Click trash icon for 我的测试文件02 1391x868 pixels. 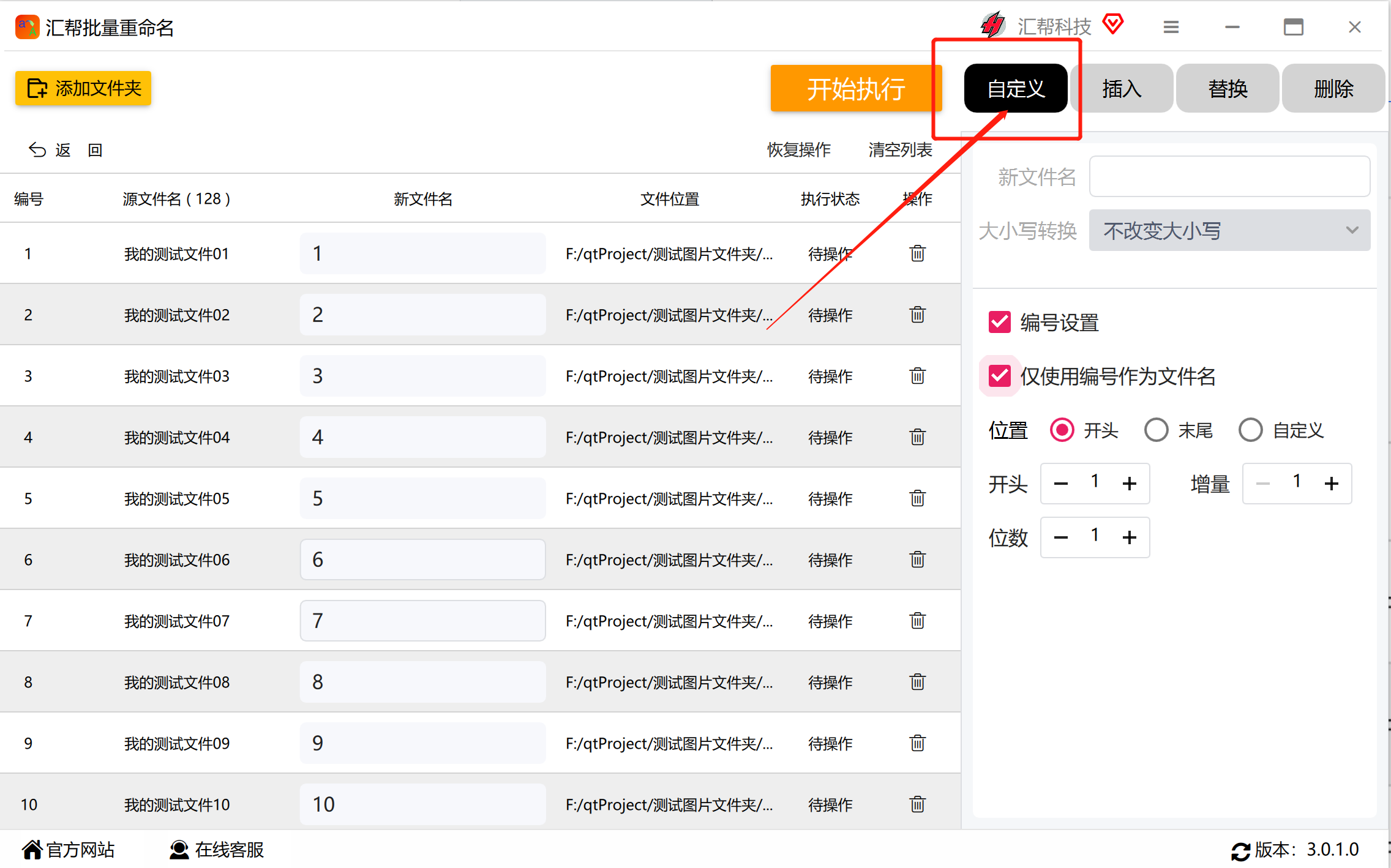coord(917,315)
